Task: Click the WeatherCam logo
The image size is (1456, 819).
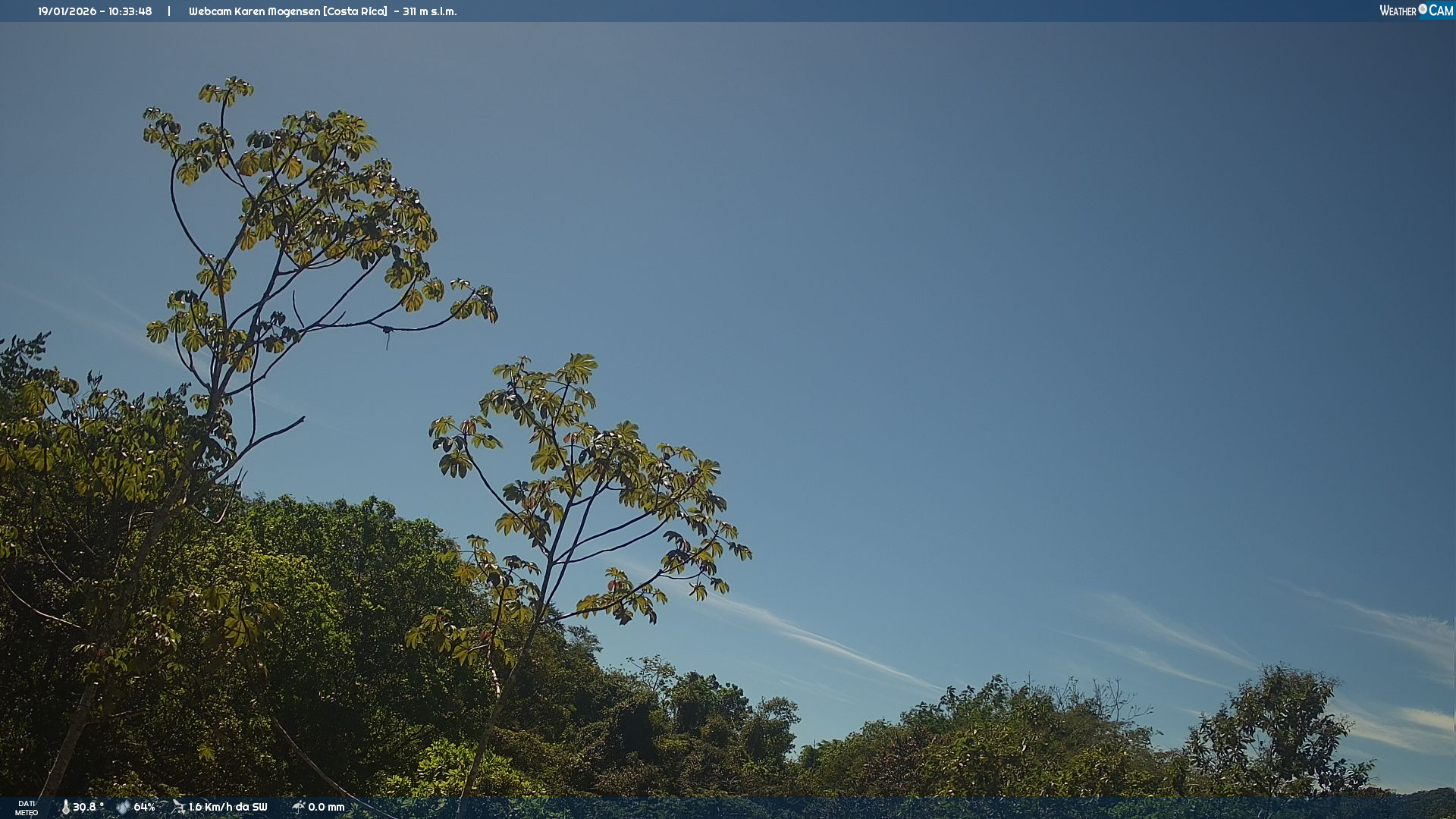Action: (1416, 11)
